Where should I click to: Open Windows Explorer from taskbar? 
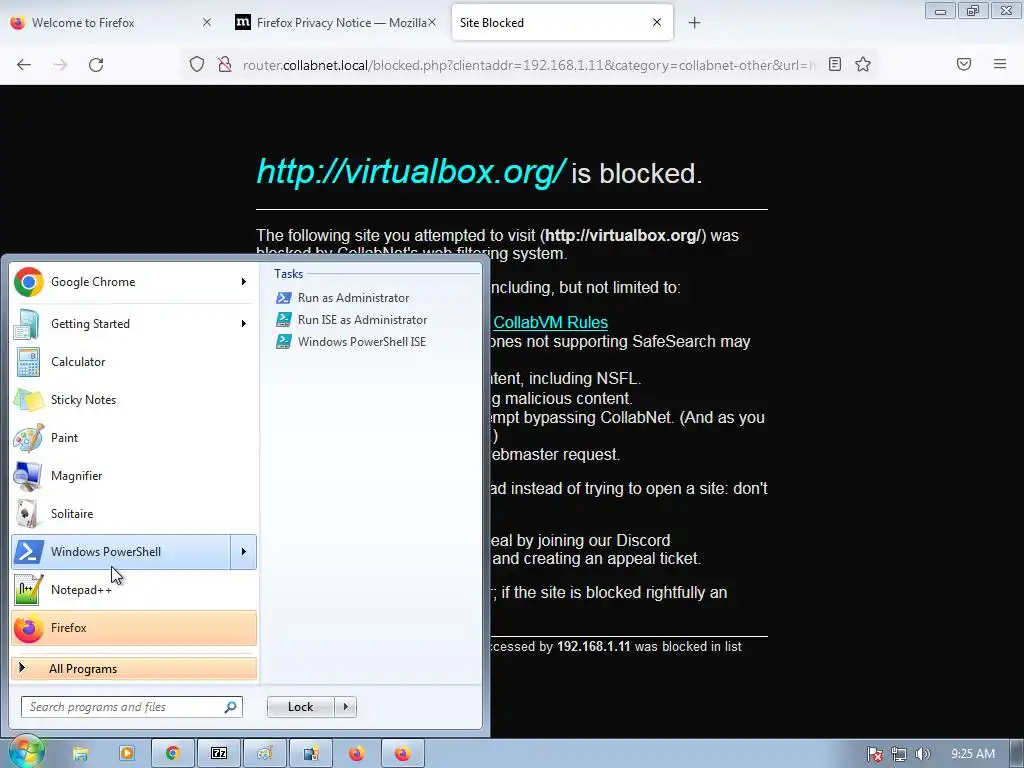(x=80, y=754)
